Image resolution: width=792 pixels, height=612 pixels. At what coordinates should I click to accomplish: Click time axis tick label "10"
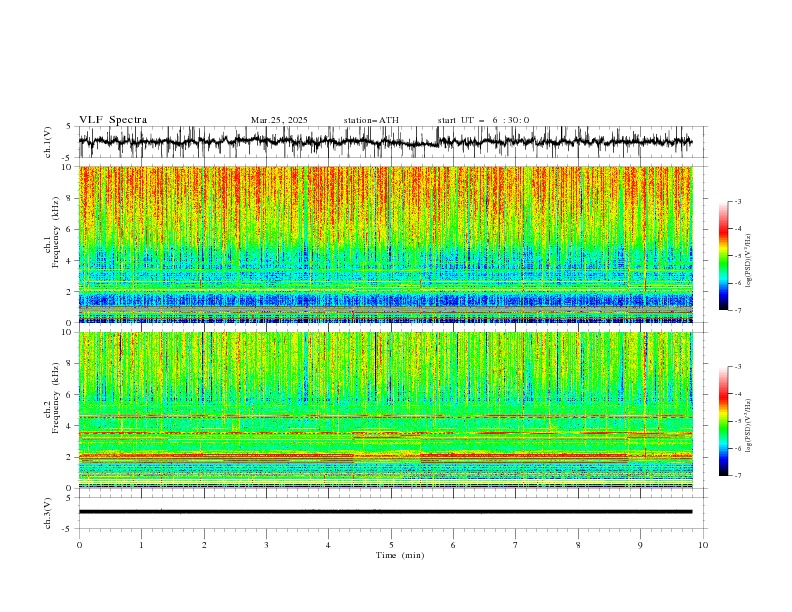pyautogui.click(x=703, y=545)
